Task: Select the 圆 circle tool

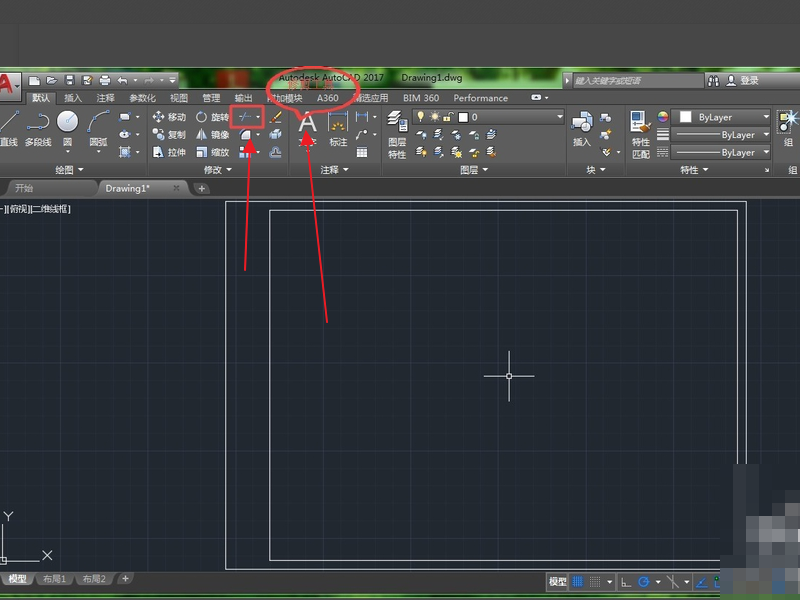Action: [x=67, y=129]
